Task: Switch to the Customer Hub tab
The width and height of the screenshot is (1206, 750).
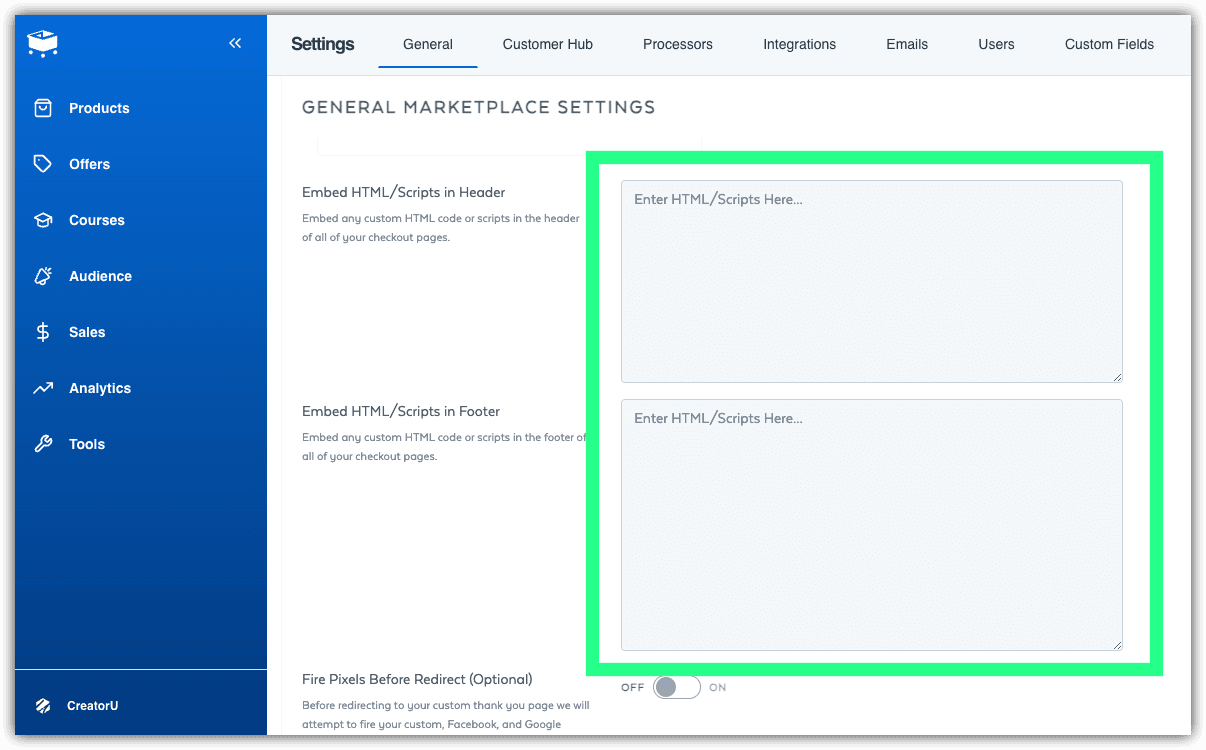Action: coord(548,44)
